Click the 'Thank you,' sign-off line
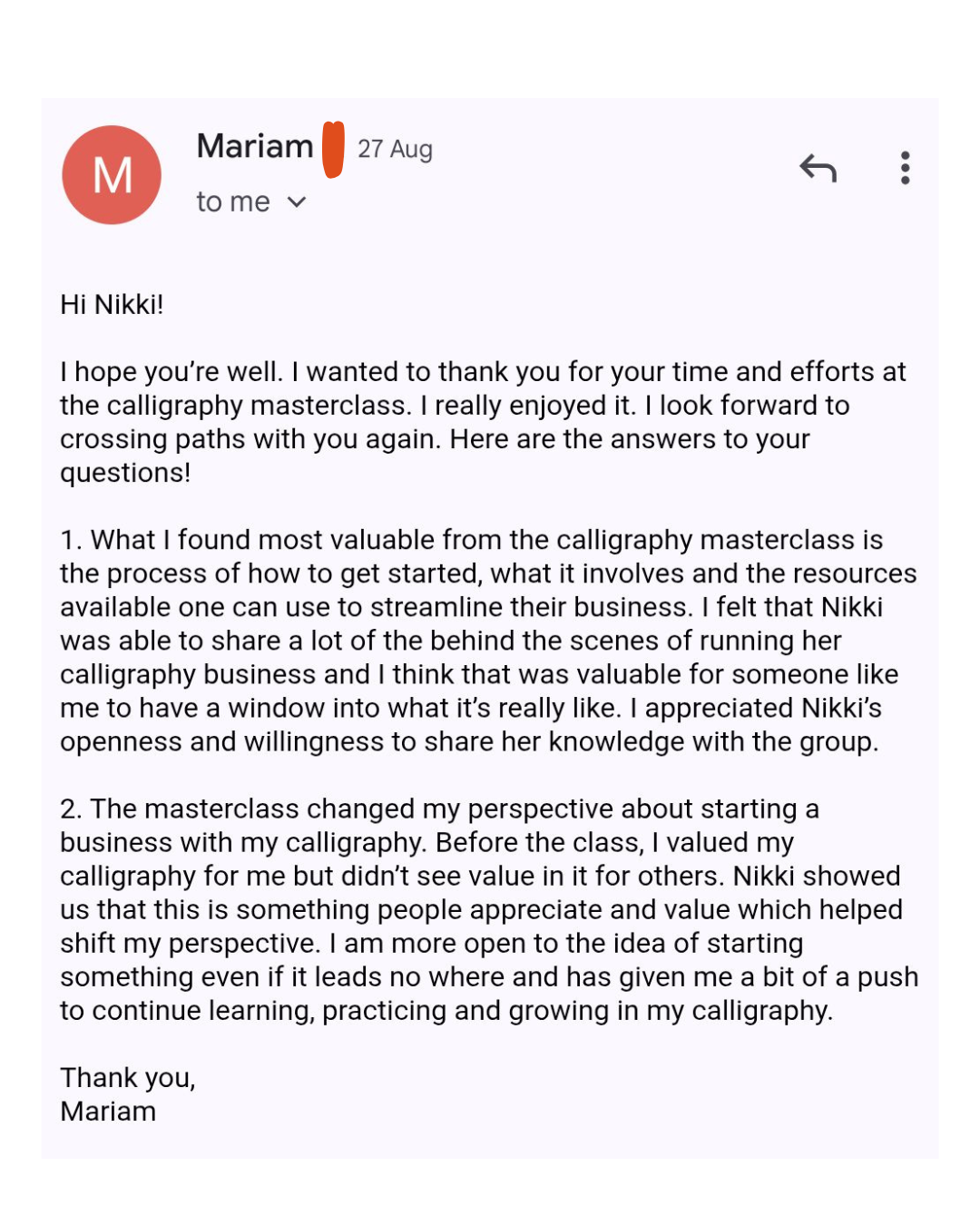 (x=128, y=1077)
